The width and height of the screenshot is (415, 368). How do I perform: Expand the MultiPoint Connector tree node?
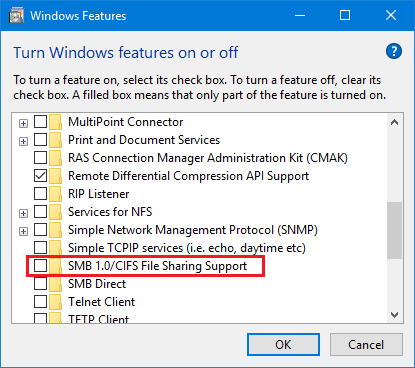[23, 123]
